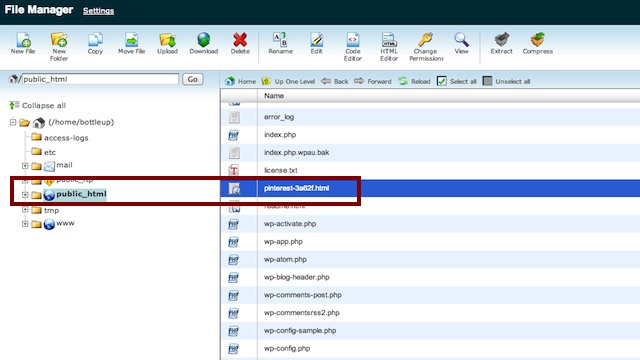Image resolution: width=640 pixels, height=360 pixels.
Task: Go Forward in file navigation
Action: [x=373, y=81]
